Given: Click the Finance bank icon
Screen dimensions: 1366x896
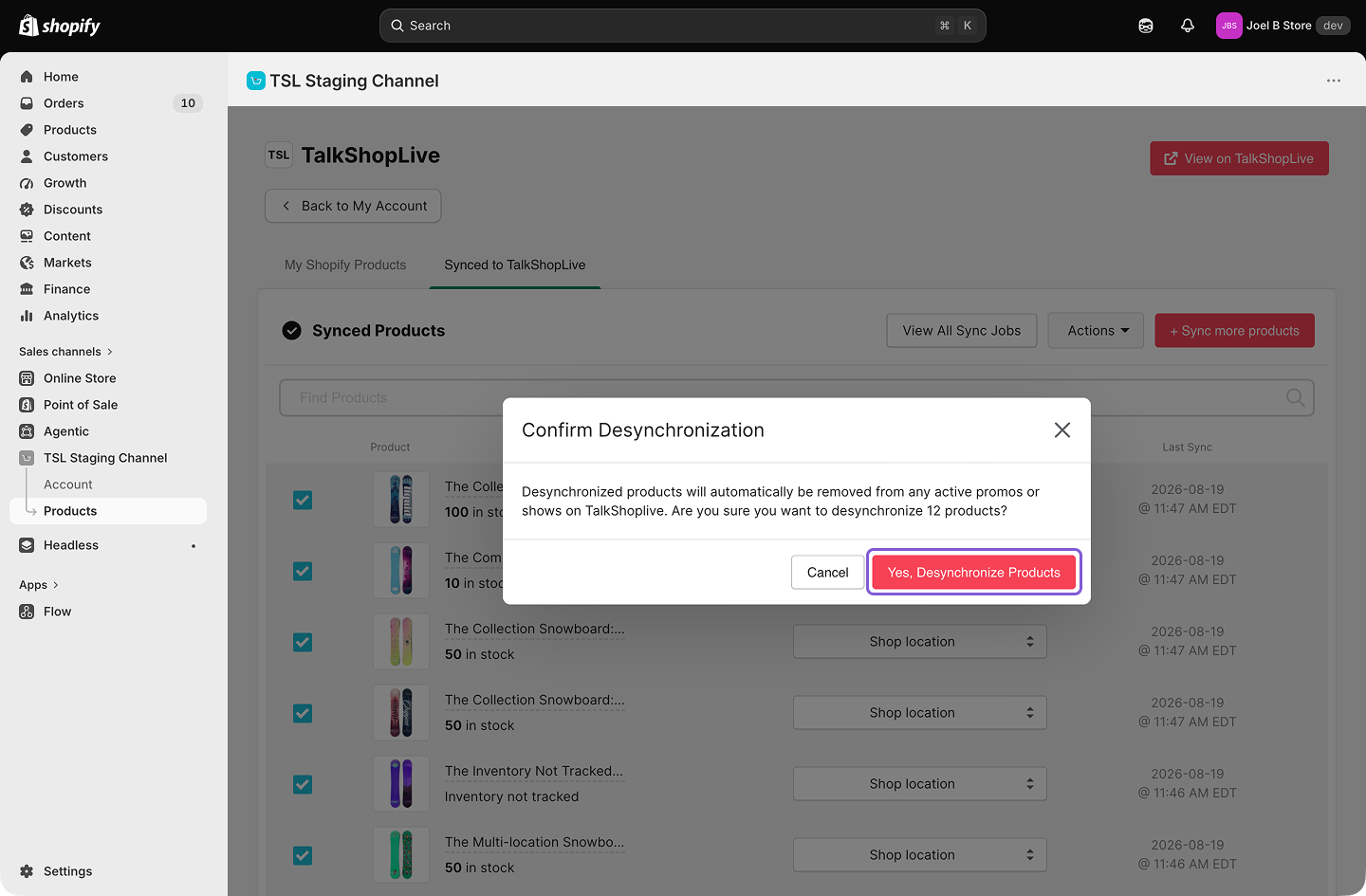Looking at the screenshot, I should [27, 289].
